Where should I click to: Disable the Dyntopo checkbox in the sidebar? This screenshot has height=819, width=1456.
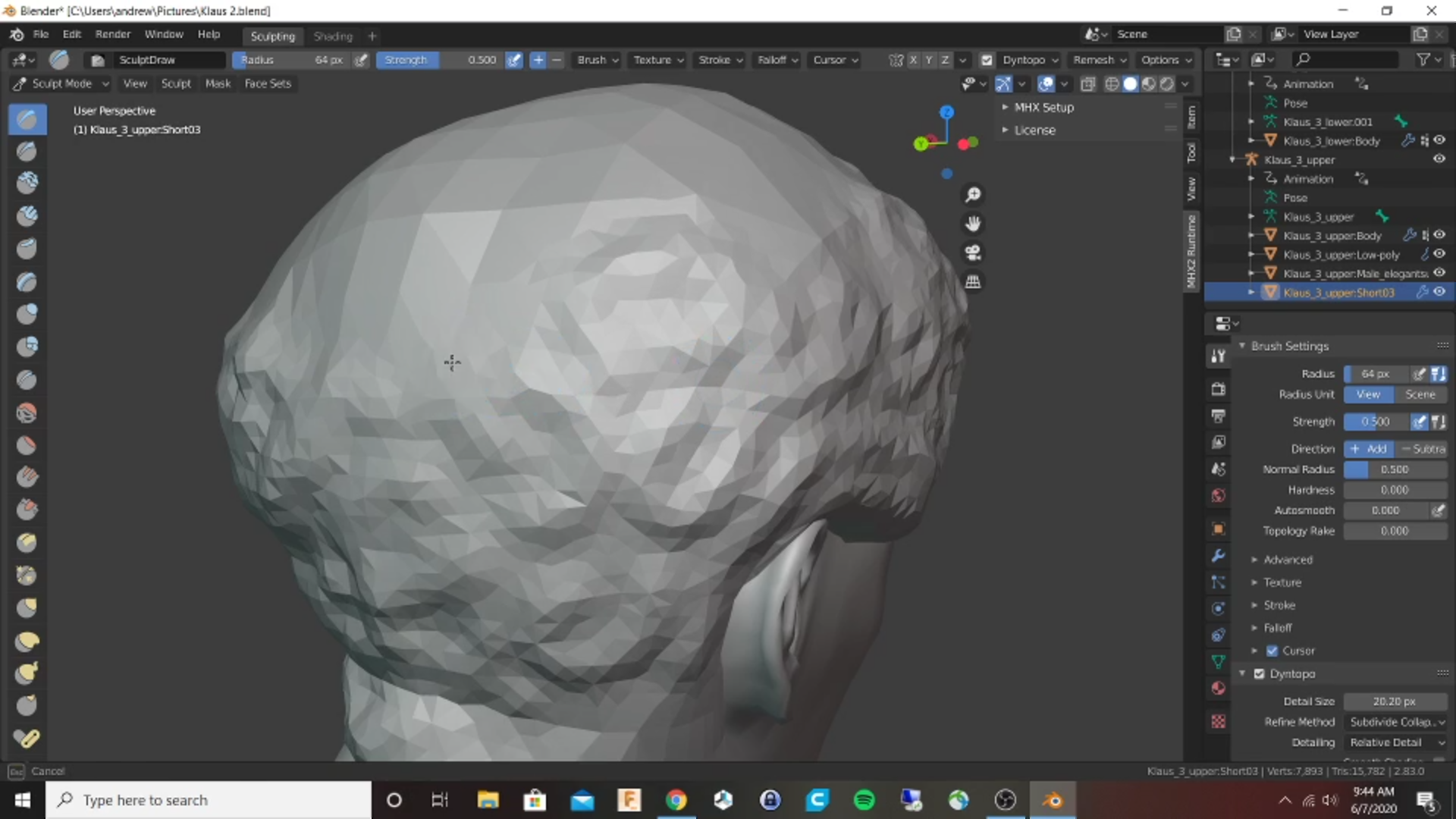click(x=1259, y=673)
